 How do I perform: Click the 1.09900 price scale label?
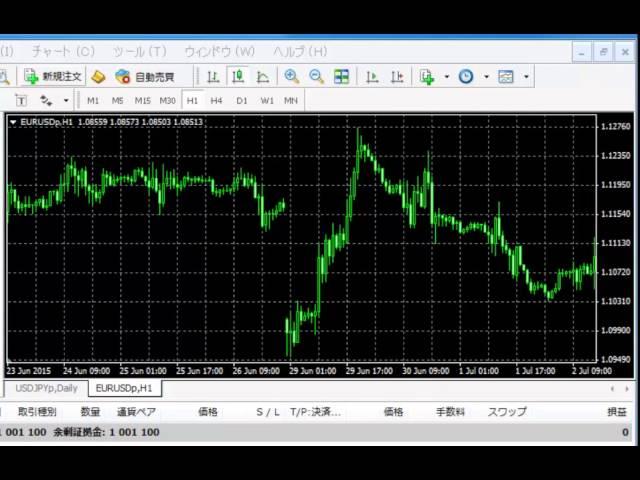pos(616,330)
